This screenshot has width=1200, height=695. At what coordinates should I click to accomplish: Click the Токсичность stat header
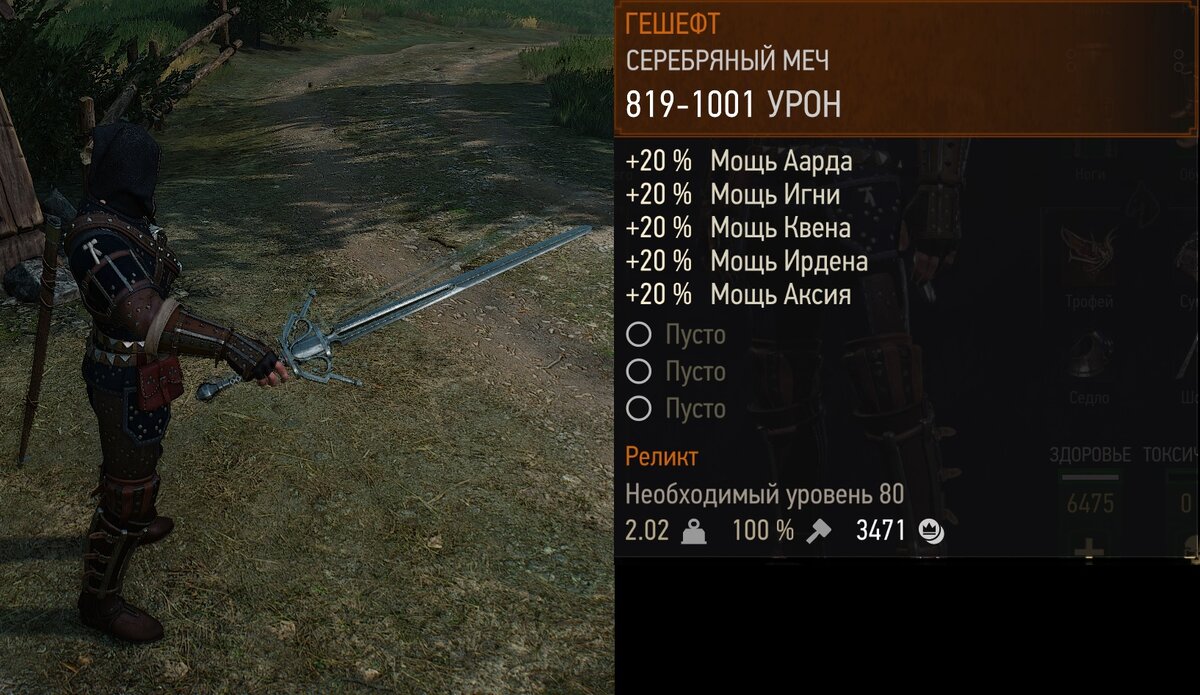[1170, 455]
